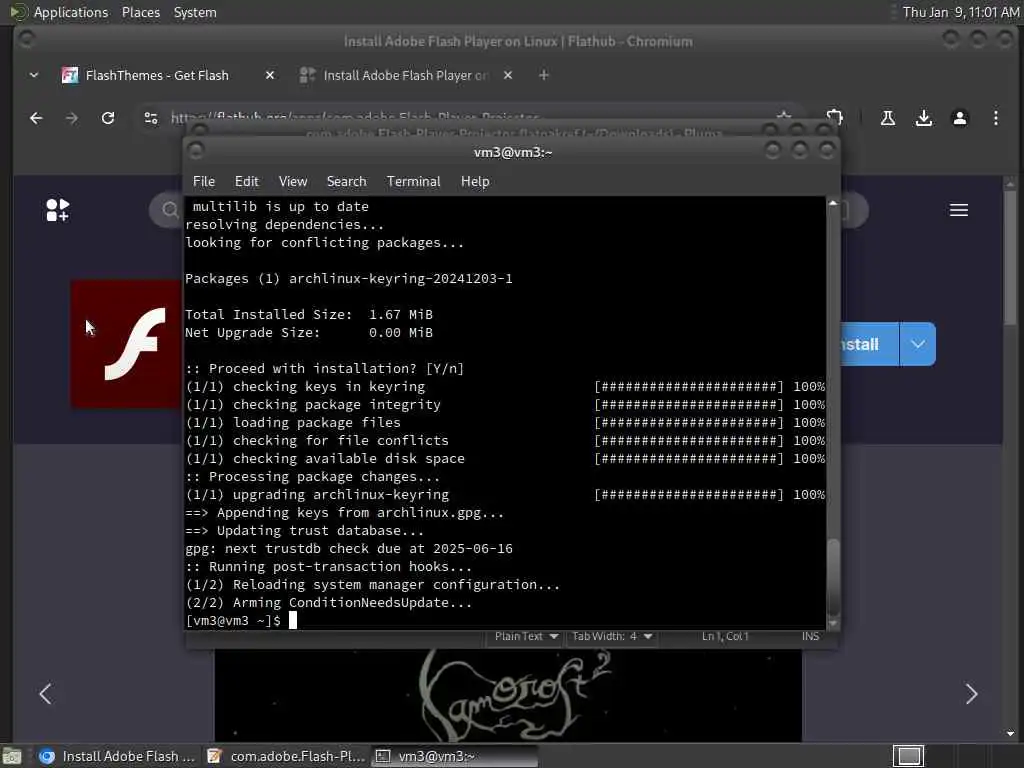Switch to vm3@vm3:~ taskbar entry
This screenshot has height=768, width=1024.
point(455,756)
